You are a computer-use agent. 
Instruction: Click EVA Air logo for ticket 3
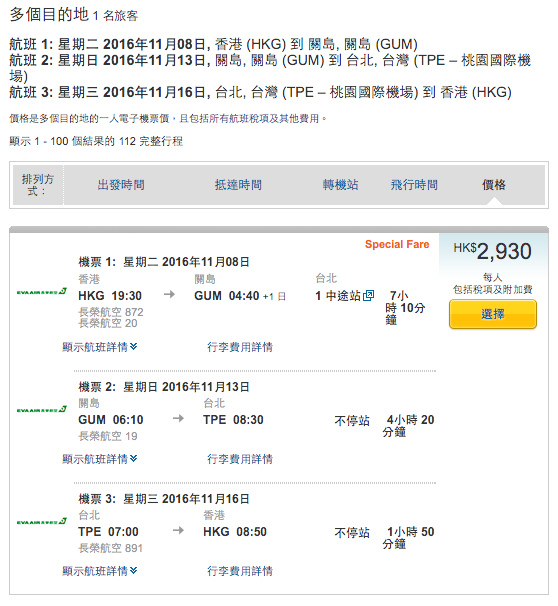42,521
